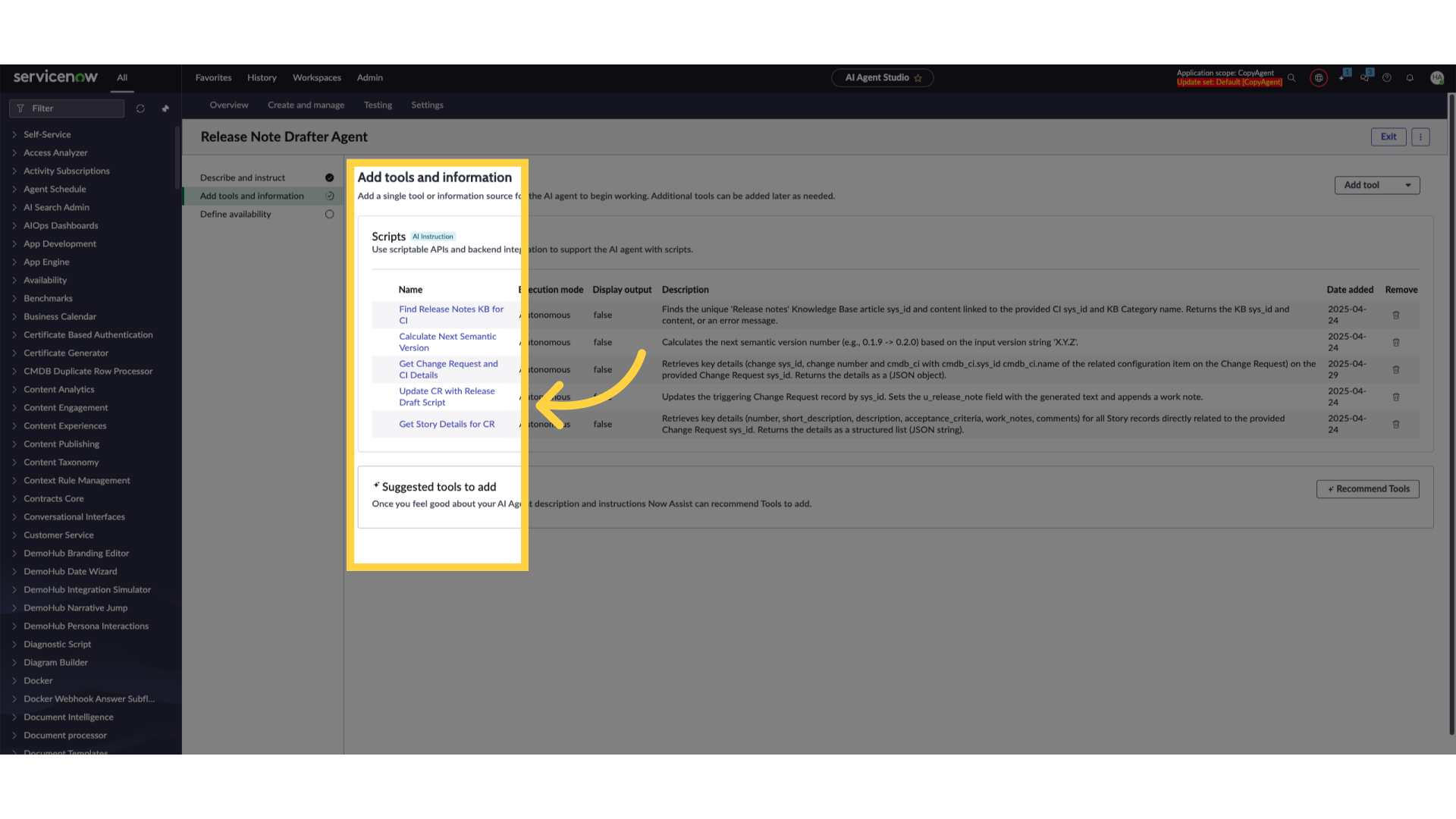Click the filter funnel icon in navigator
The width and height of the screenshot is (1456, 819).
pos(20,108)
